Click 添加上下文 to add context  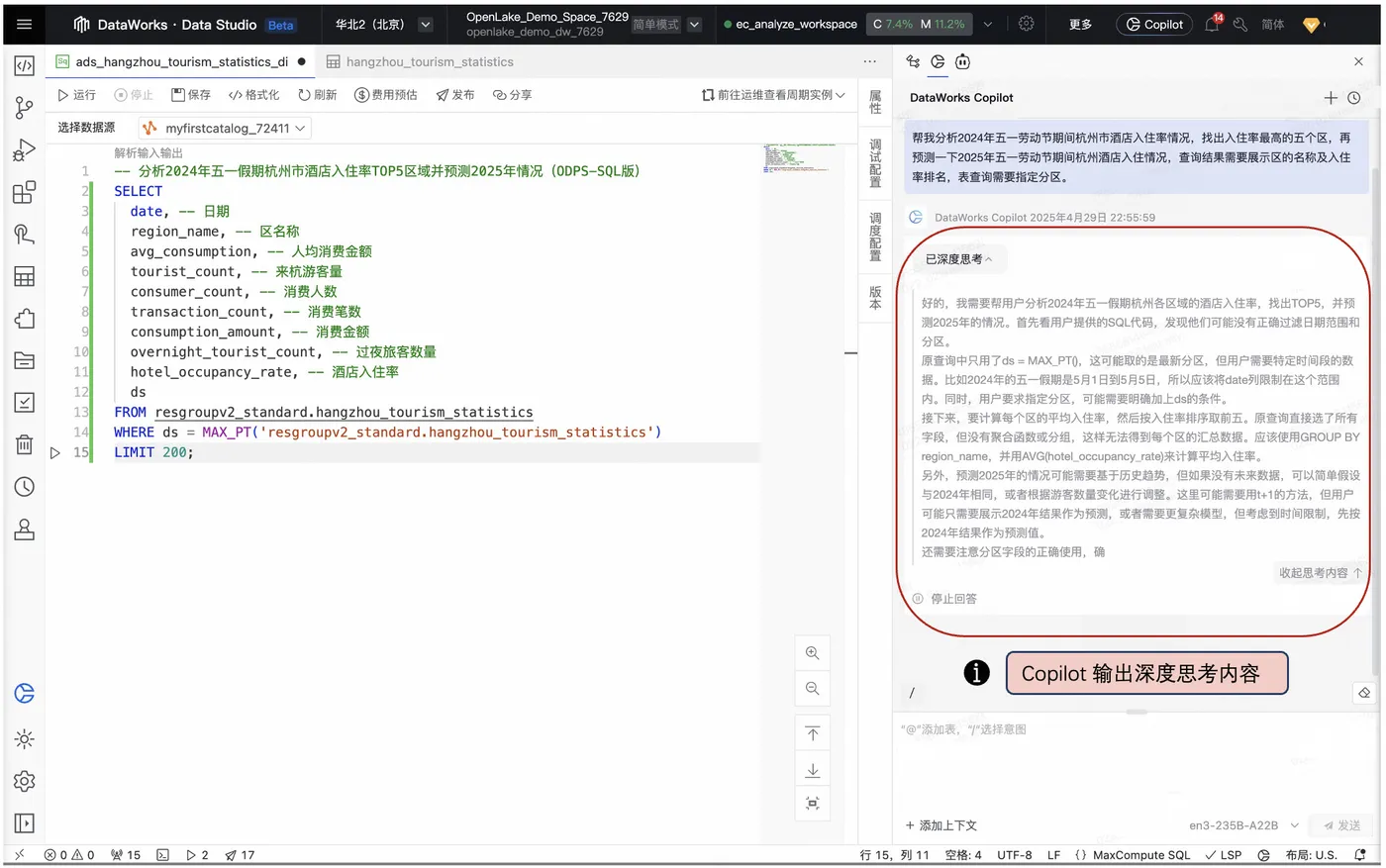click(940, 825)
